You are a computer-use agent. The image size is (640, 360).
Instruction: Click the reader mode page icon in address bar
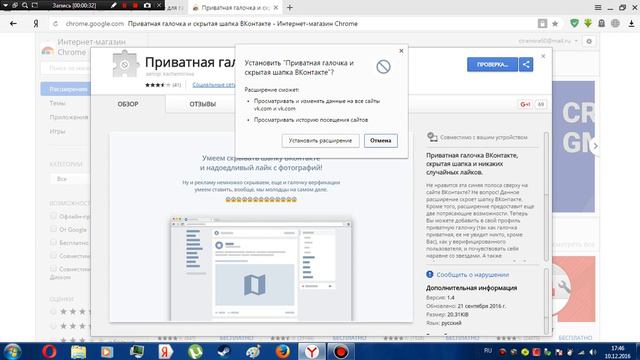pyautogui.click(x=542, y=24)
